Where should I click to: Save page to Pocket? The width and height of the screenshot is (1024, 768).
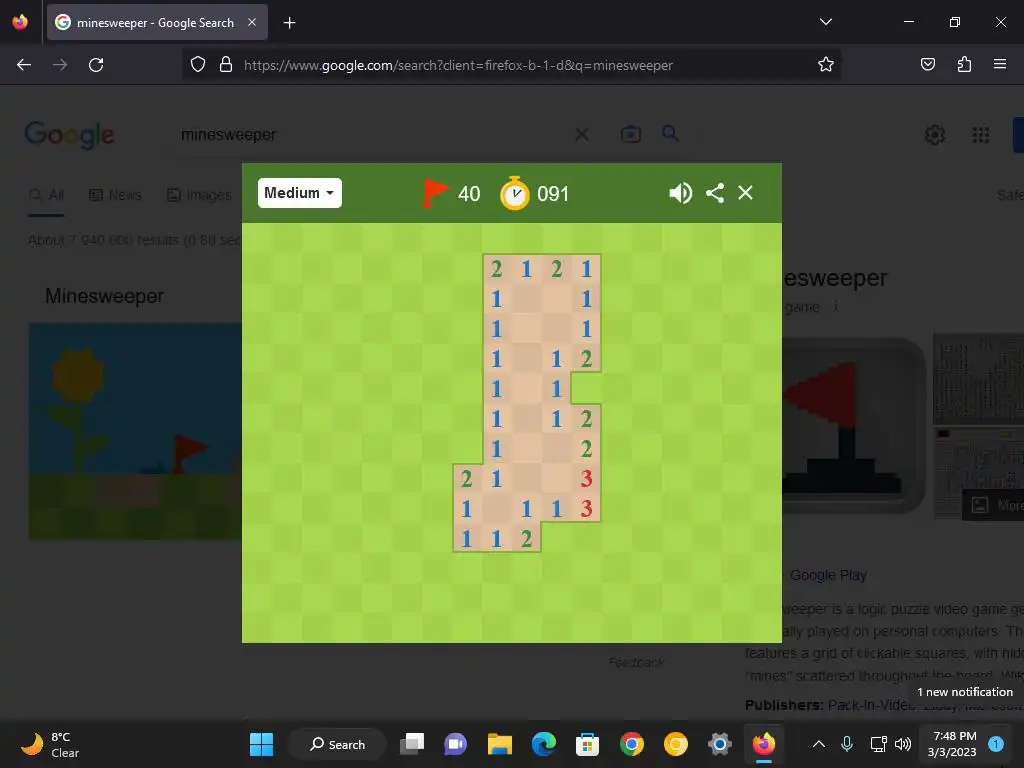(927, 64)
